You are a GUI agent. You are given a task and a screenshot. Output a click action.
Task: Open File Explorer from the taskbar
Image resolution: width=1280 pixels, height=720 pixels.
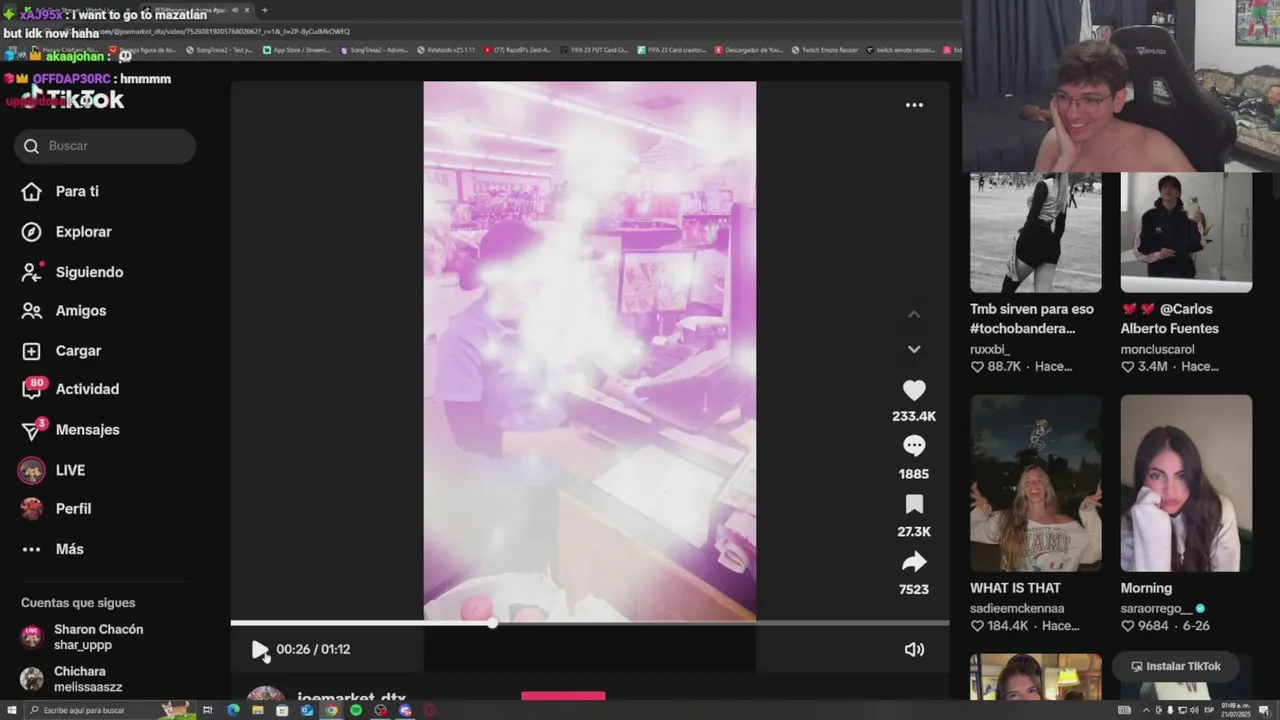(x=257, y=710)
